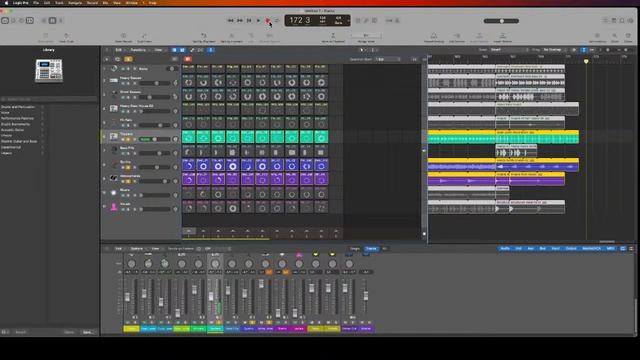This screenshot has height=360, width=640.
Task: Click the Atmospheres track icon
Action: coord(113,178)
